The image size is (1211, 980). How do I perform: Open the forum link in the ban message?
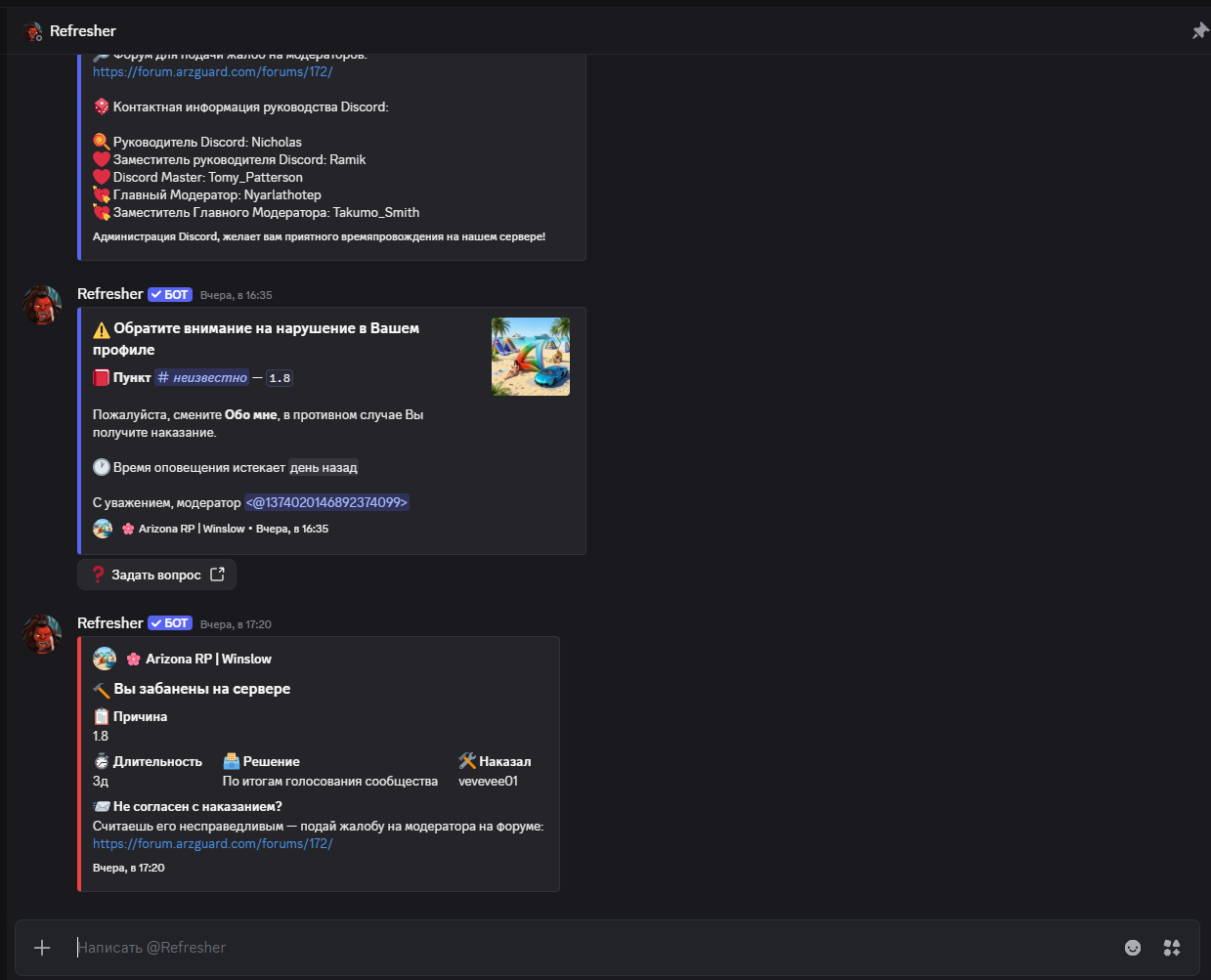click(212, 843)
